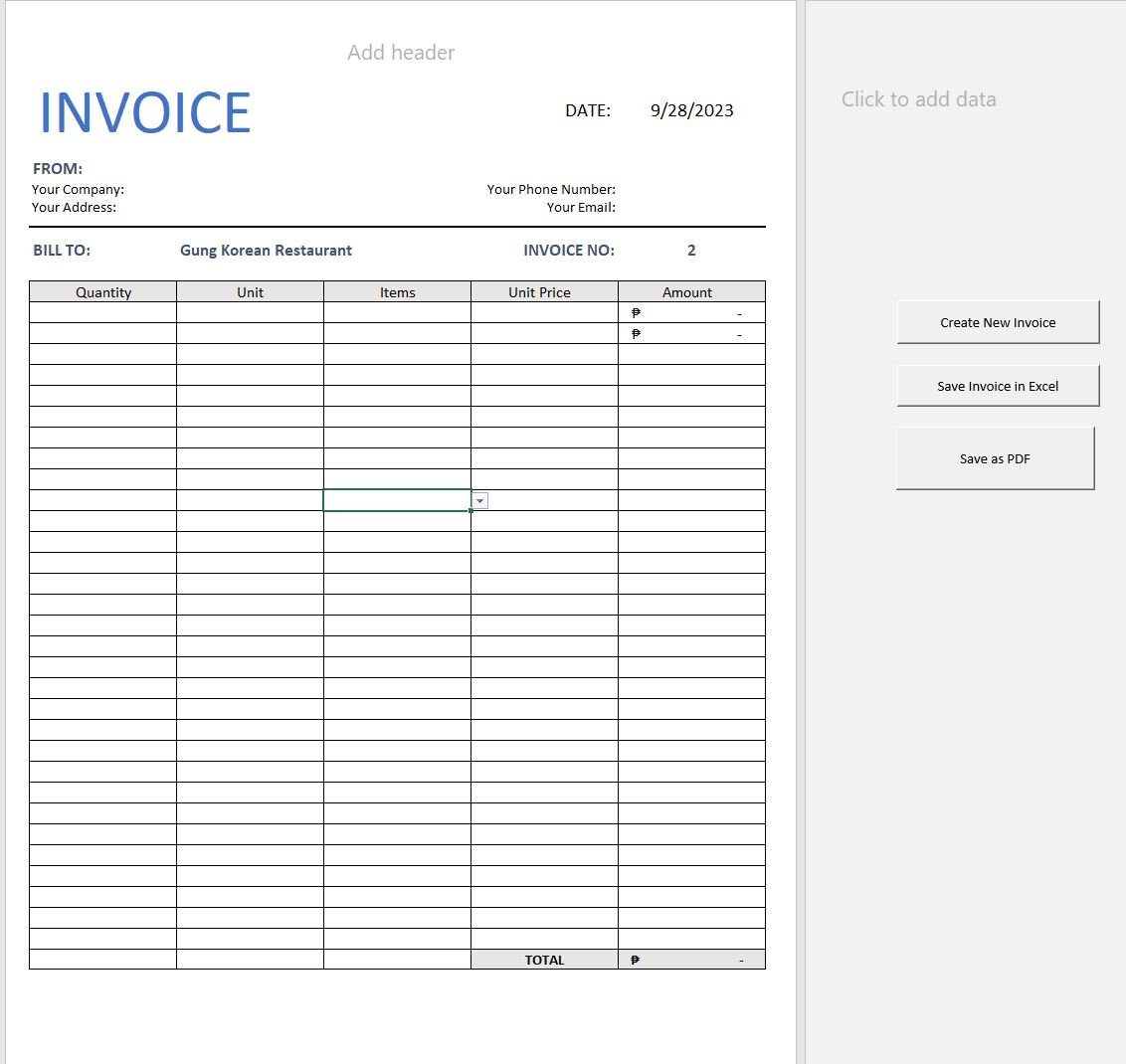Image resolution: width=1126 pixels, height=1064 pixels.
Task: Select the invoice number cell showing 2
Action: tap(691, 250)
